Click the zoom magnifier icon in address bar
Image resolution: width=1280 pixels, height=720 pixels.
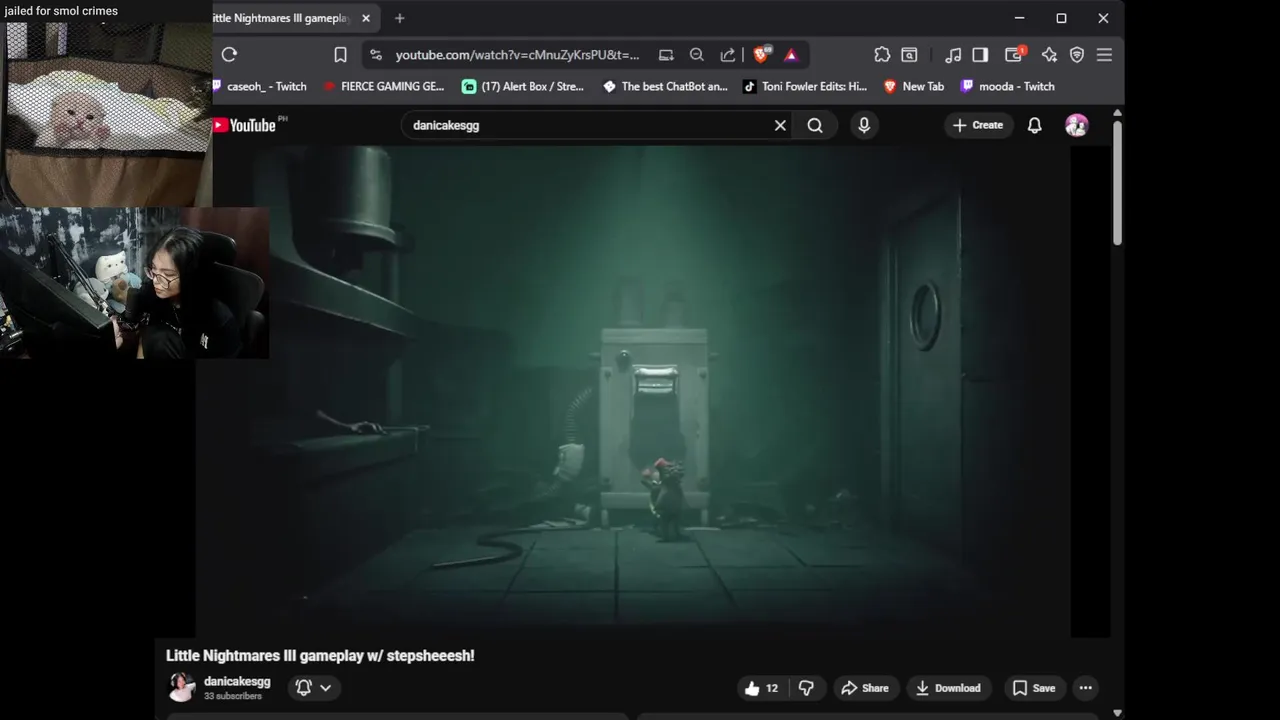pos(697,55)
